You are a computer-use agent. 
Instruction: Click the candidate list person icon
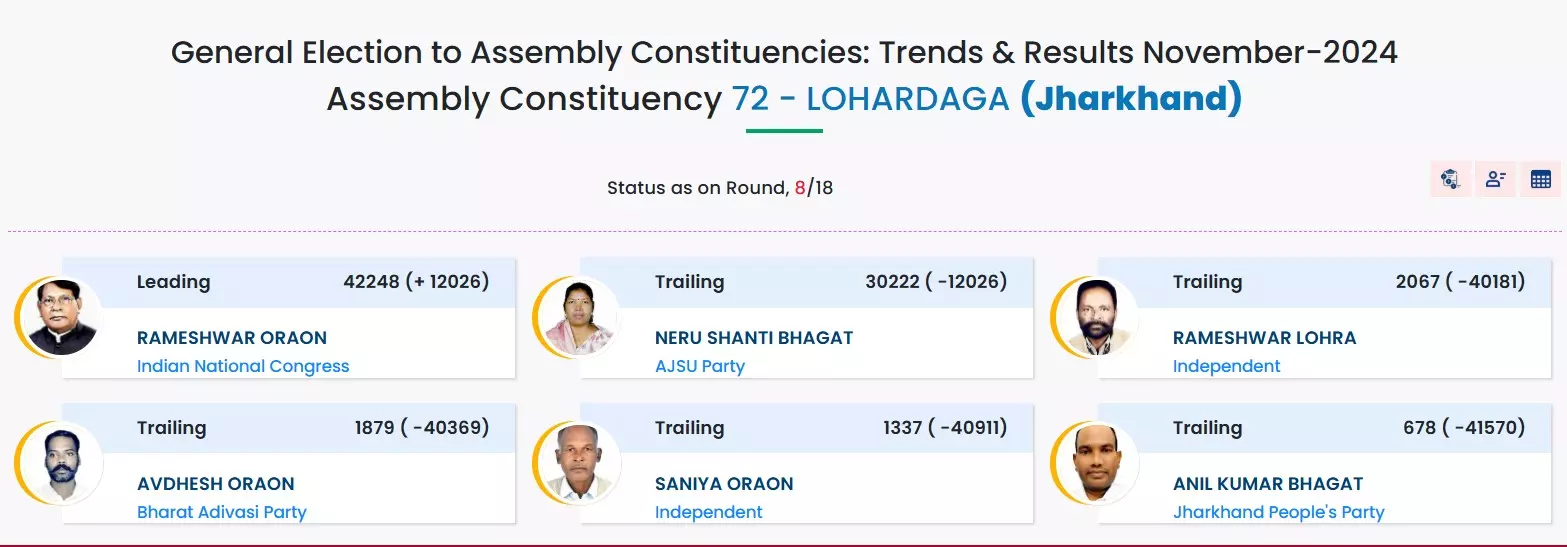point(1495,180)
